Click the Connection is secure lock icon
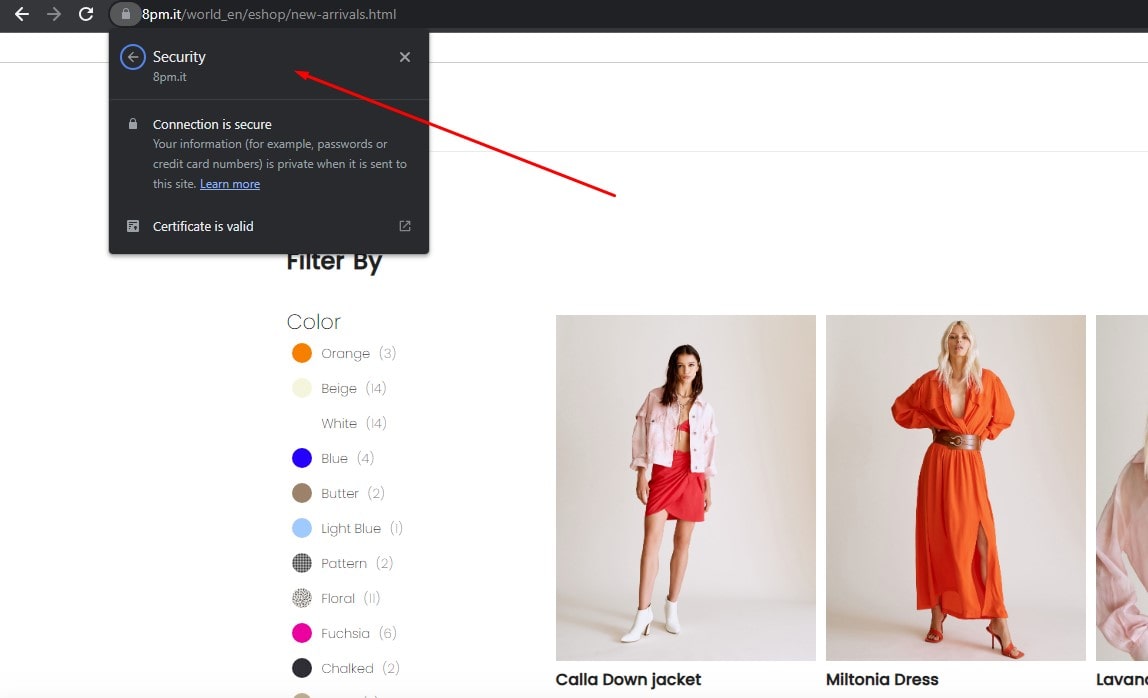1148x698 pixels. (x=133, y=124)
